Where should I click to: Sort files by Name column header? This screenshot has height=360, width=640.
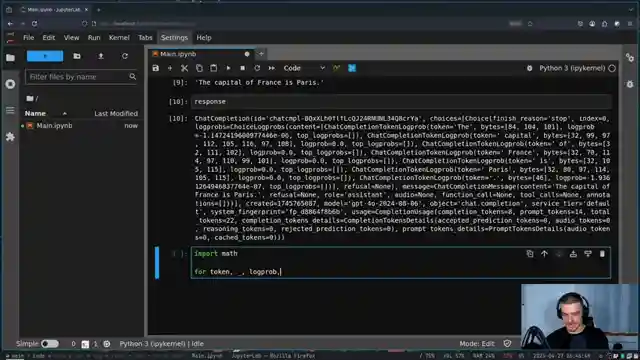tap(45, 113)
